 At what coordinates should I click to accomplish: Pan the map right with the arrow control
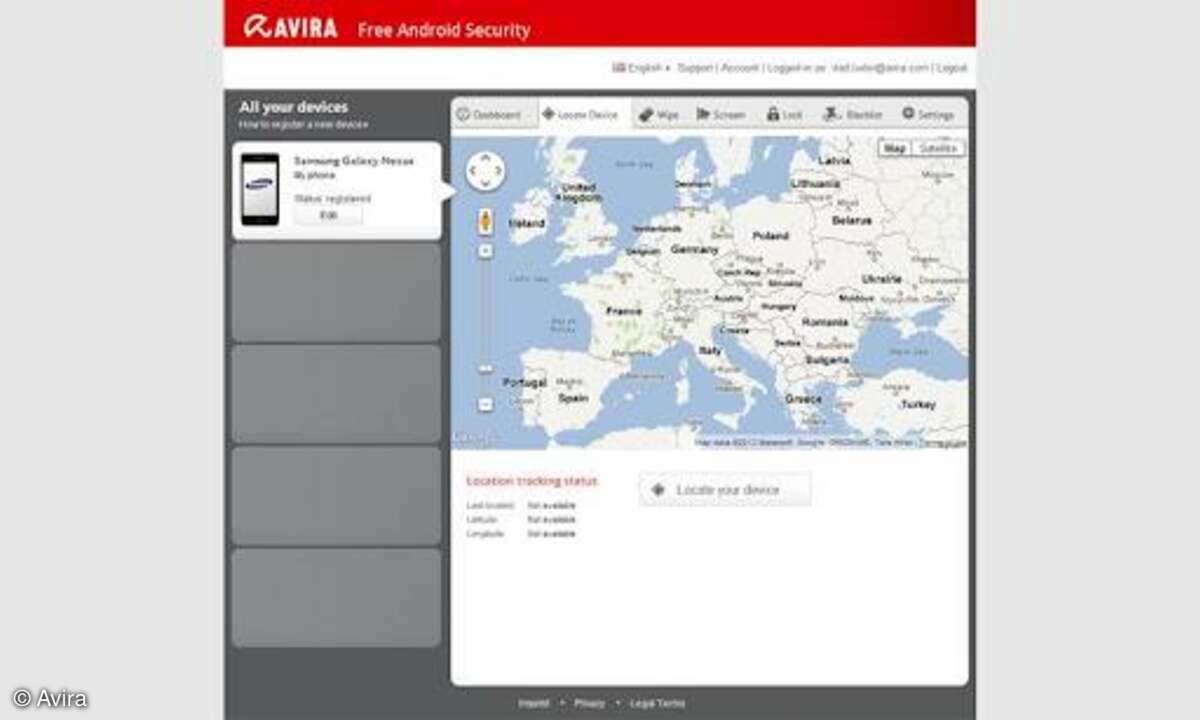[x=498, y=171]
